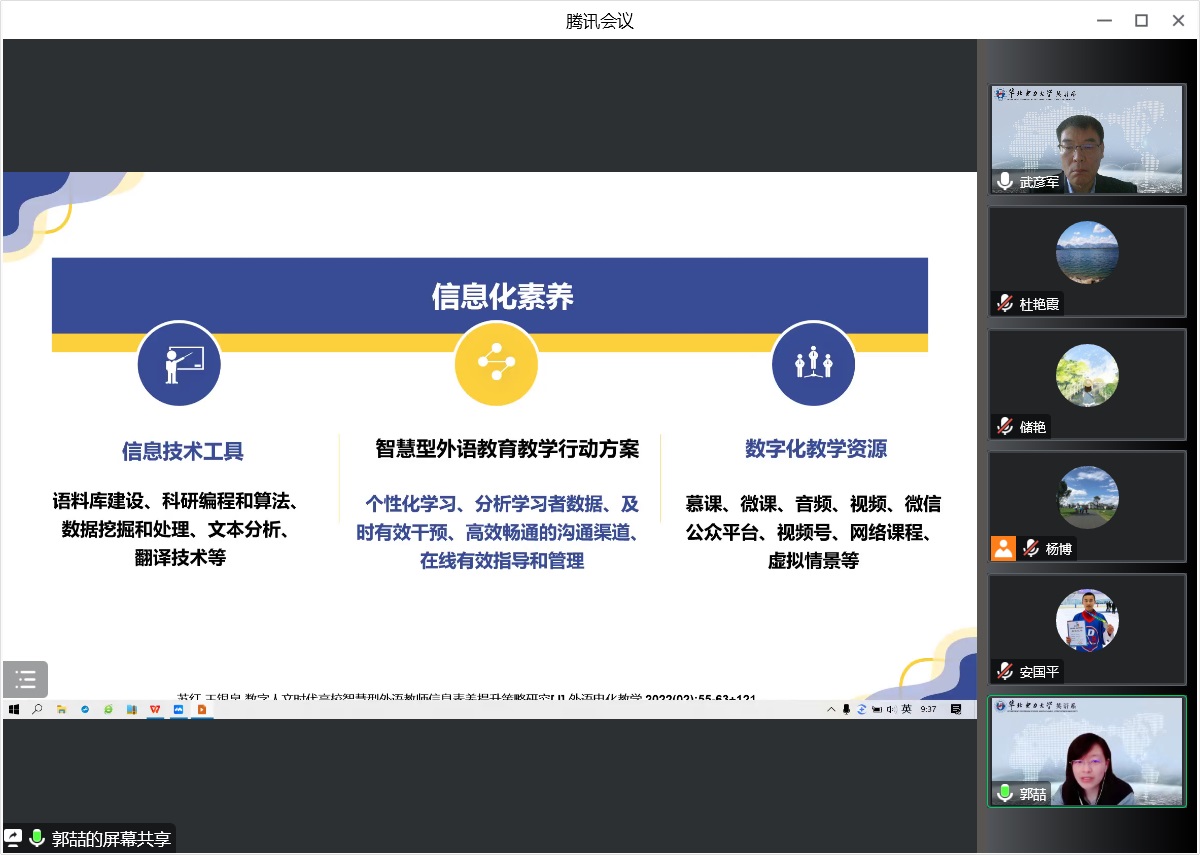Open PowerPoint from the taskbar
Screen dimensions: 1200x855
[202, 708]
